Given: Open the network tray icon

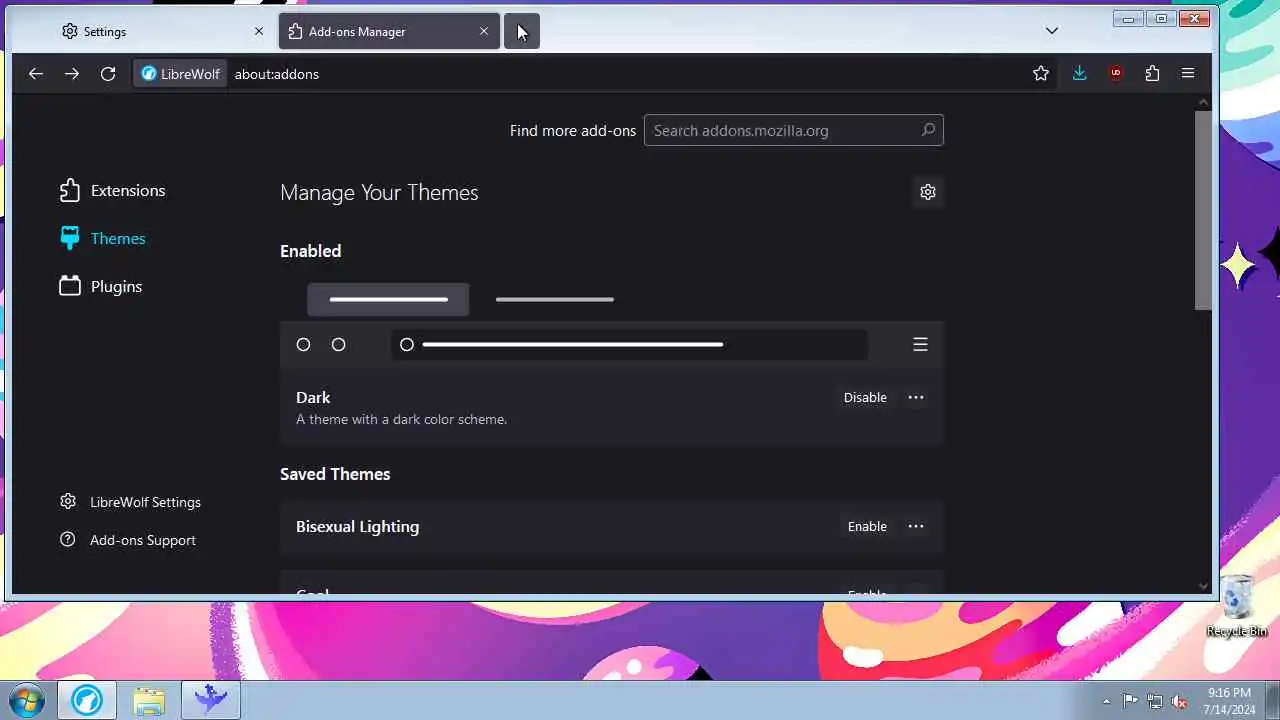Looking at the screenshot, I should click(x=1155, y=701).
